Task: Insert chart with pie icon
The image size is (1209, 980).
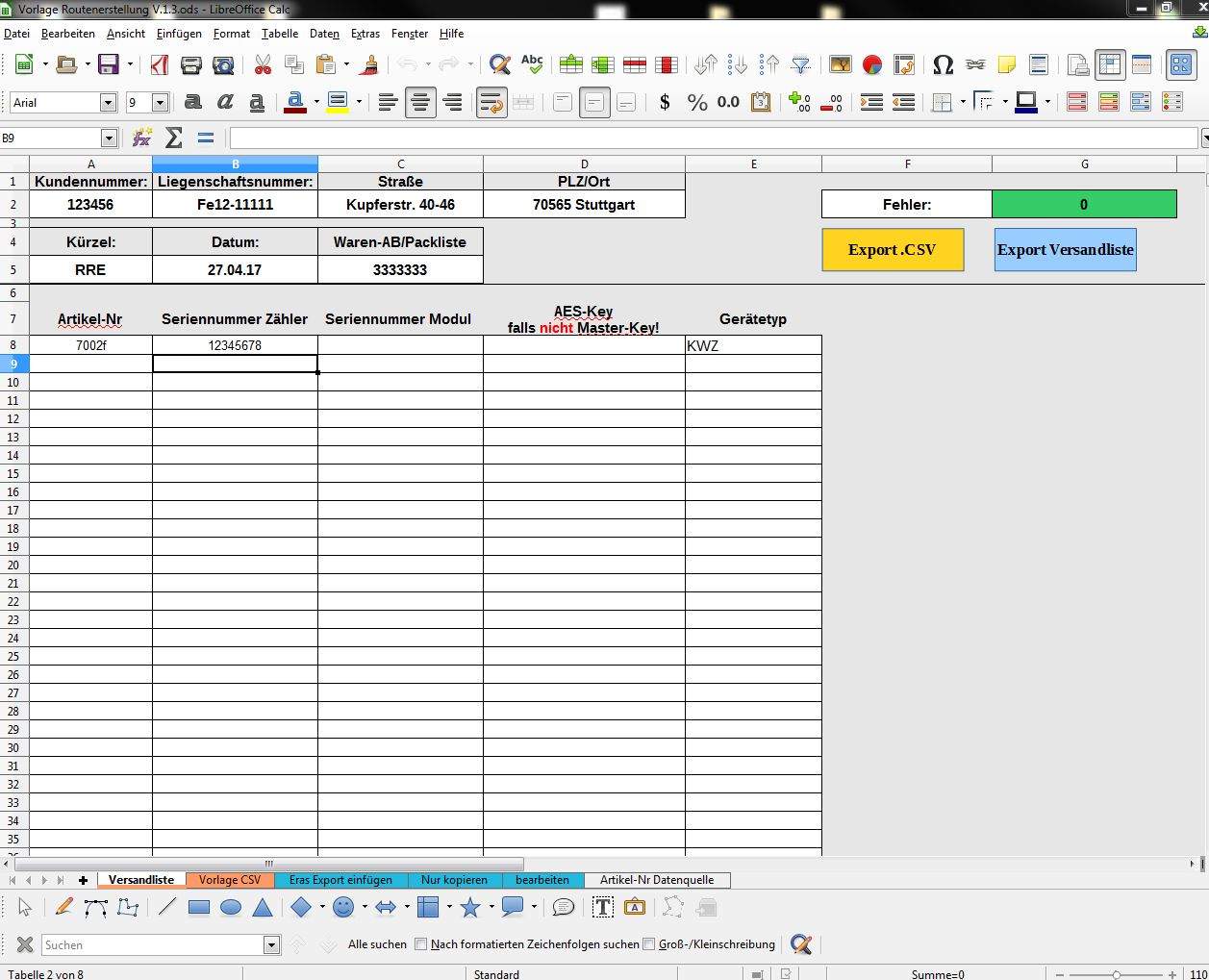Action: [x=872, y=65]
